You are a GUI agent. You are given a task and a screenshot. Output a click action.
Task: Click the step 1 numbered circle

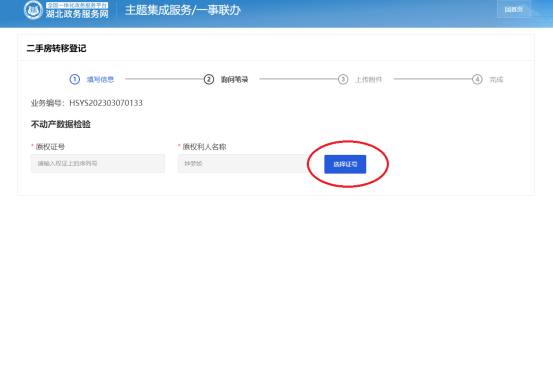(x=74, y=79)
